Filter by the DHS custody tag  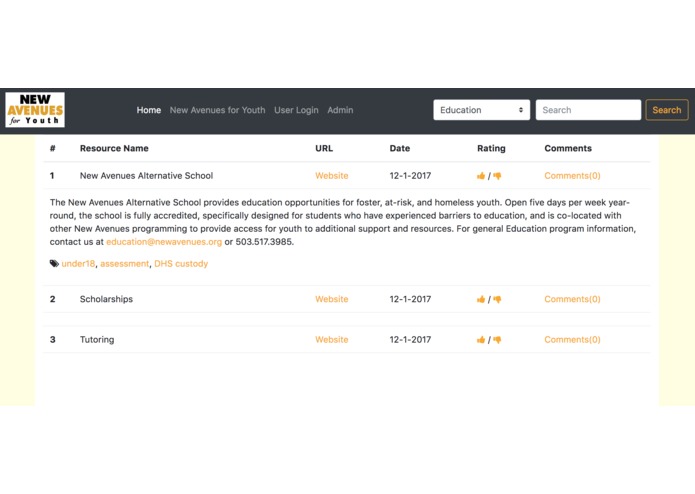(181, 264)
